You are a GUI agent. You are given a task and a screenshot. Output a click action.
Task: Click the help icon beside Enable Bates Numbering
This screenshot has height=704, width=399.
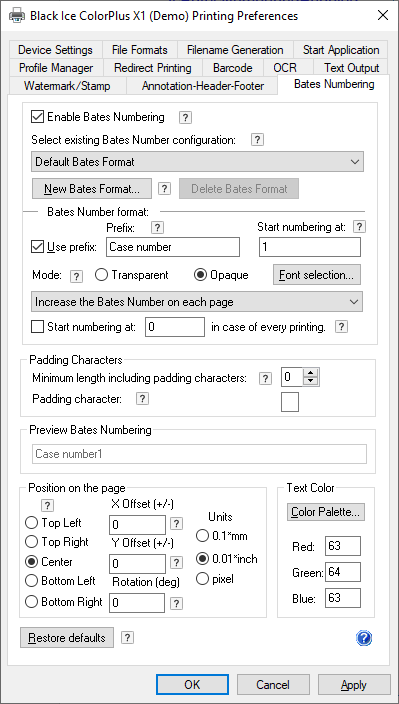[185, 118]
